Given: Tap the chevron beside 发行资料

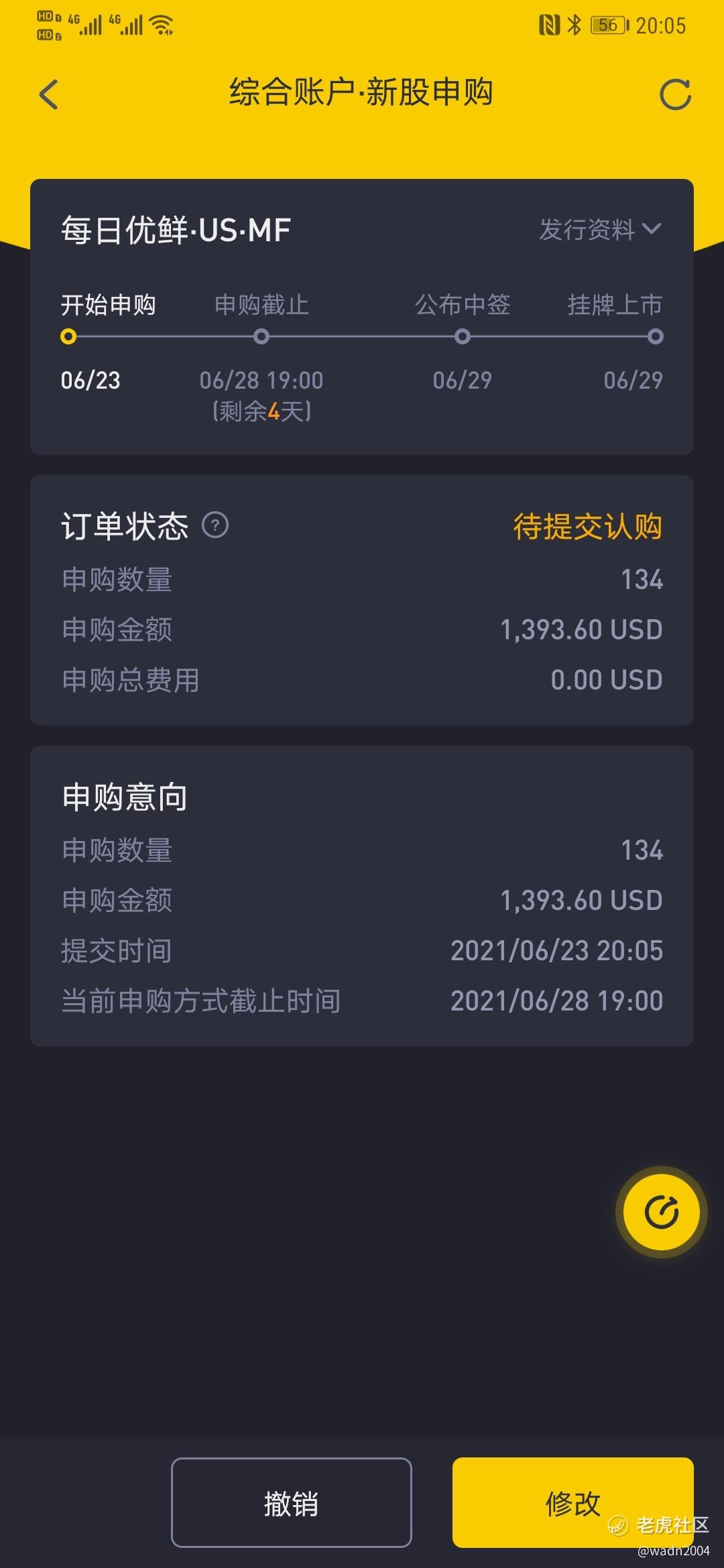Looking at the screenshot, I should tap(651, 229).
